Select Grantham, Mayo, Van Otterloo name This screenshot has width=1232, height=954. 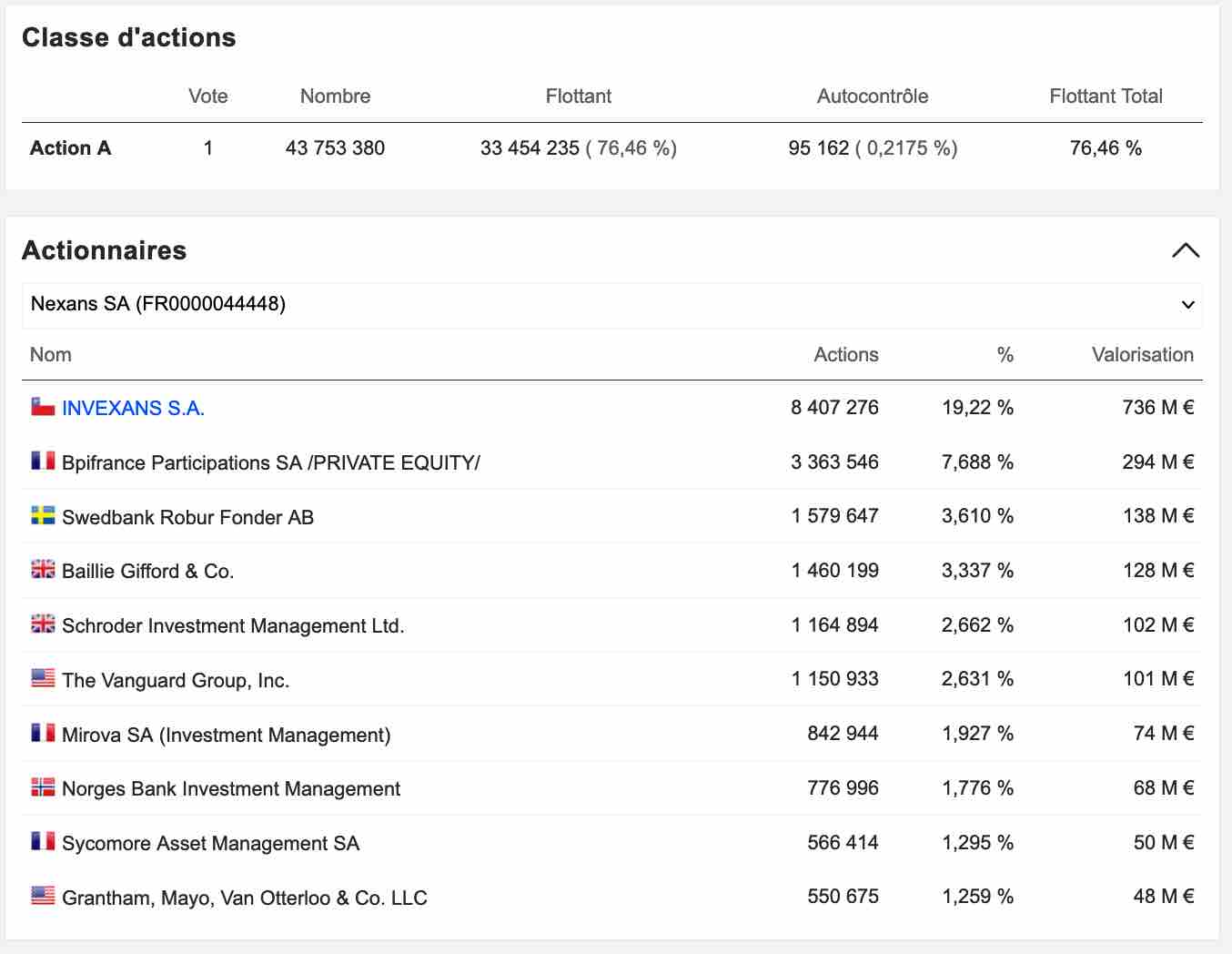click(x=244, y=898)
